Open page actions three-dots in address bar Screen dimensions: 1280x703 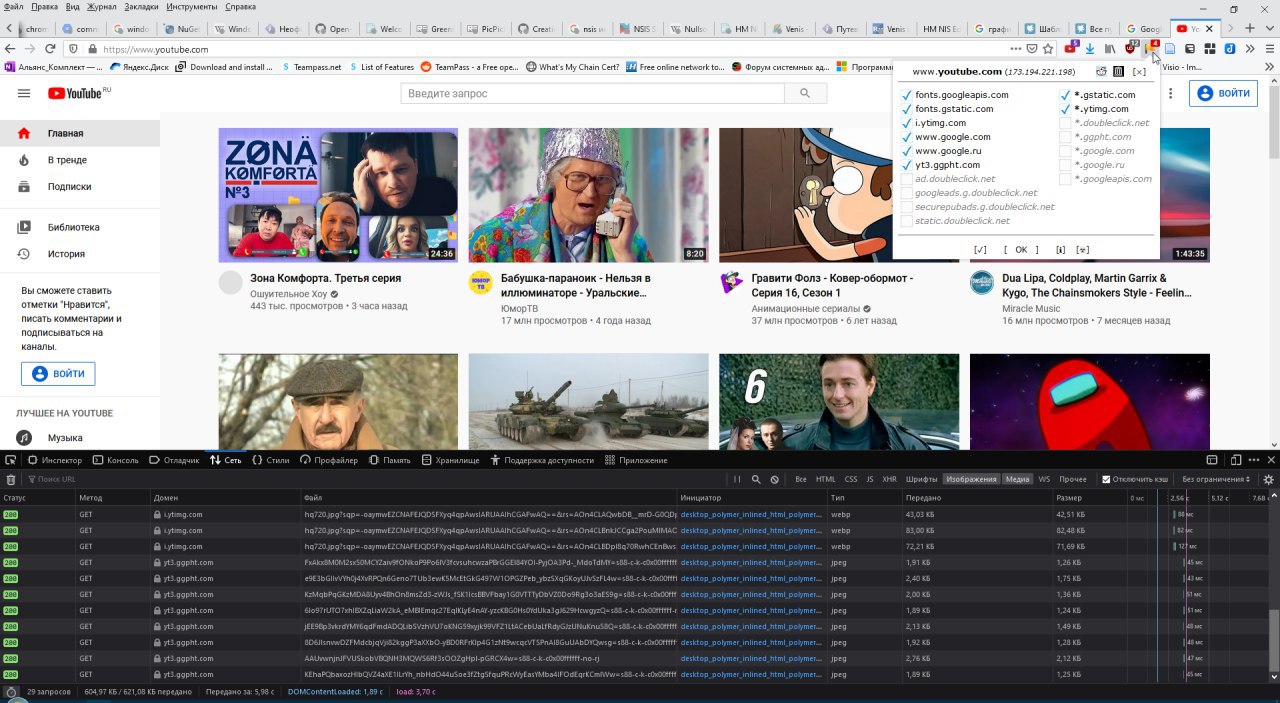[1016, 48]
